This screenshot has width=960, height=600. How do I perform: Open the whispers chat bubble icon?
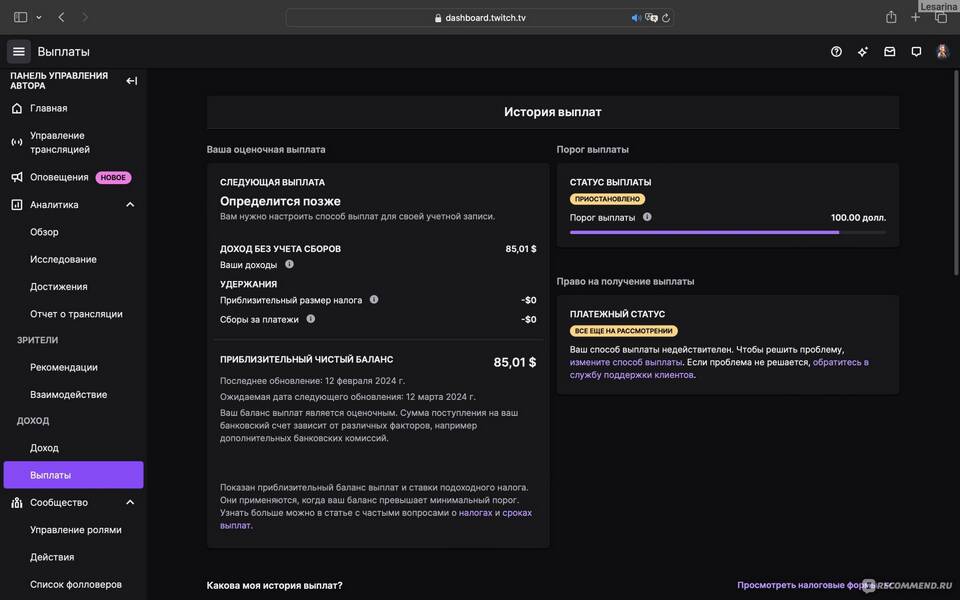pos(916,52)
